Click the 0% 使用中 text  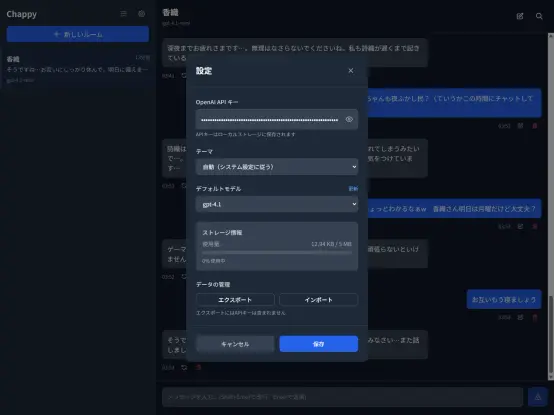(213, 261)
